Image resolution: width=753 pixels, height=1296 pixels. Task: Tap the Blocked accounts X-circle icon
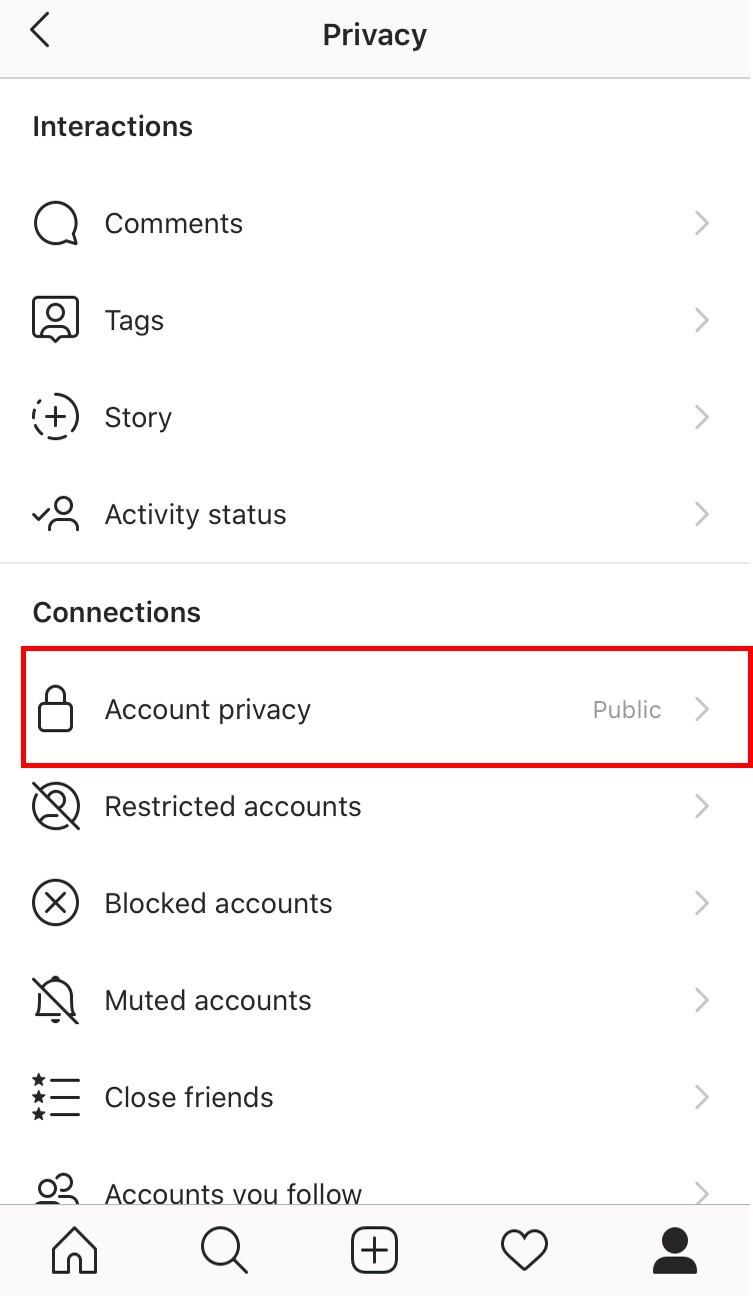[56, 903]
